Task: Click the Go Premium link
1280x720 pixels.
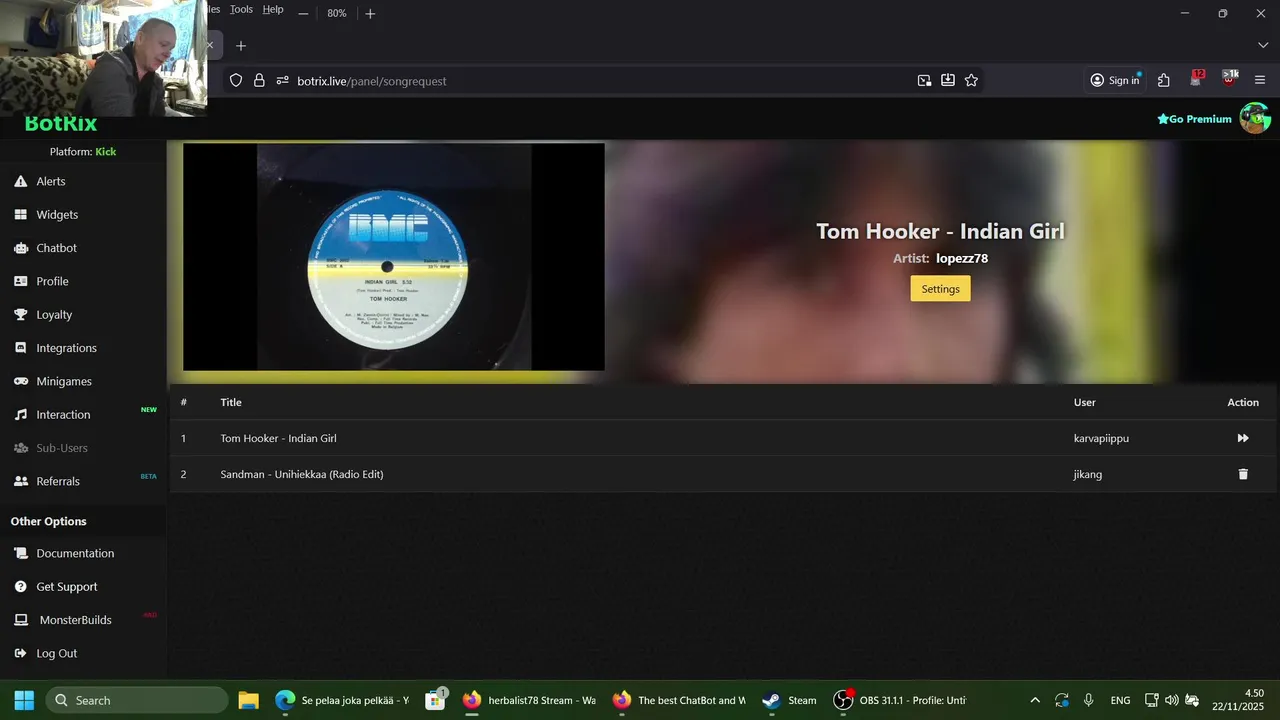Action: pos(1194,119)
